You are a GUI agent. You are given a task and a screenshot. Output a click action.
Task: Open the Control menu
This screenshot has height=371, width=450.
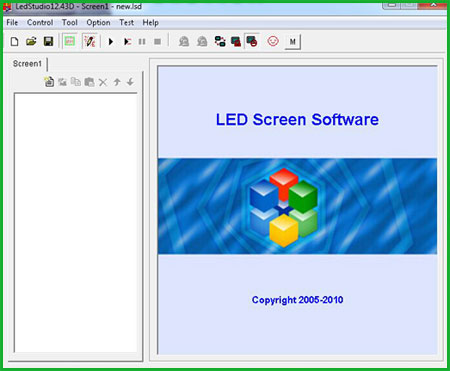coord(40,23)
